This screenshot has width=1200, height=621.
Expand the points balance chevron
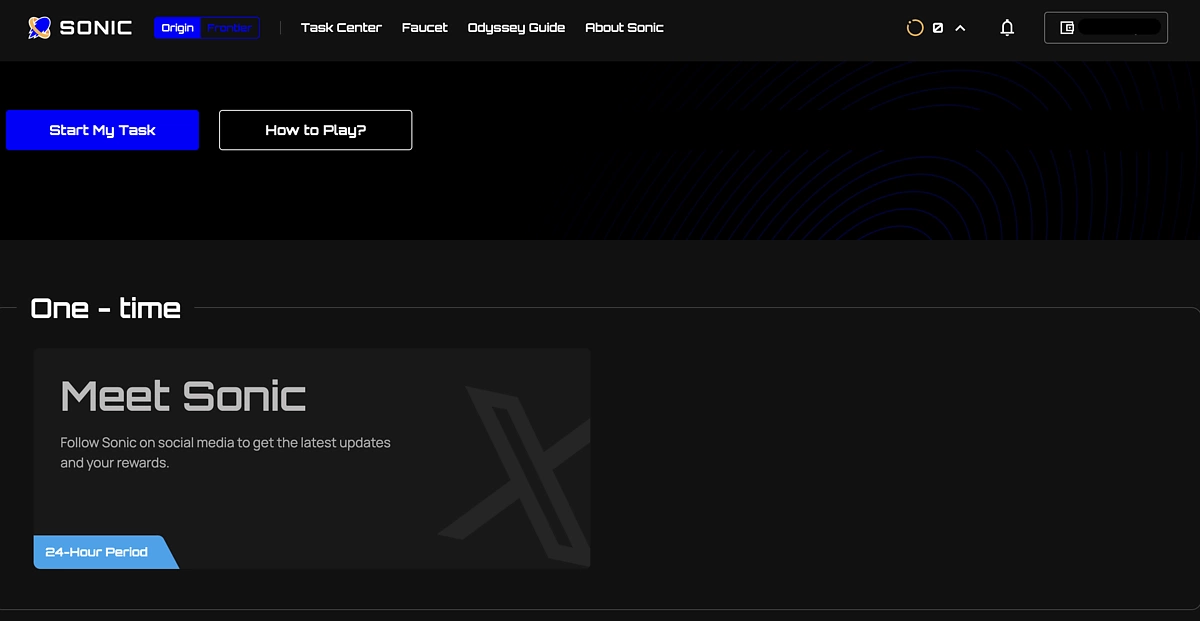coord(960,28)
